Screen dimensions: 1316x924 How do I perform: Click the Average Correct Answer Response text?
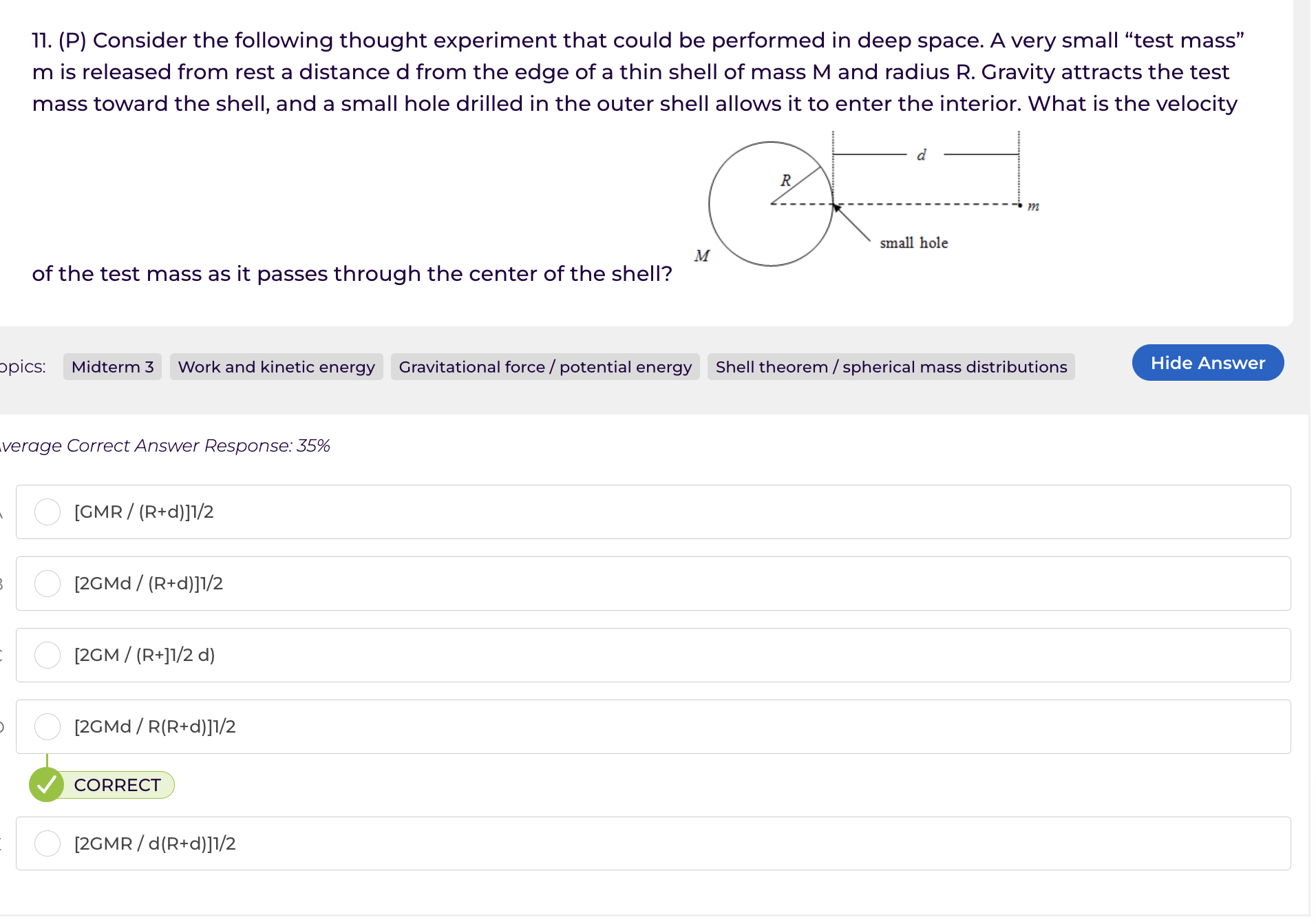pos(165,445)
